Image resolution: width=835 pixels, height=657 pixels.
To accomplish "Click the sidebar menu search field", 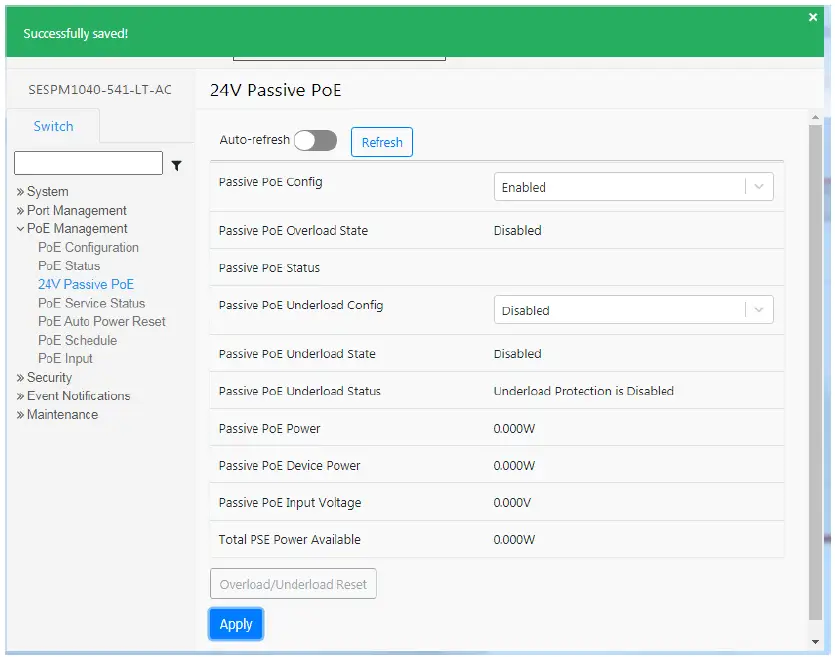I will 88,163.
